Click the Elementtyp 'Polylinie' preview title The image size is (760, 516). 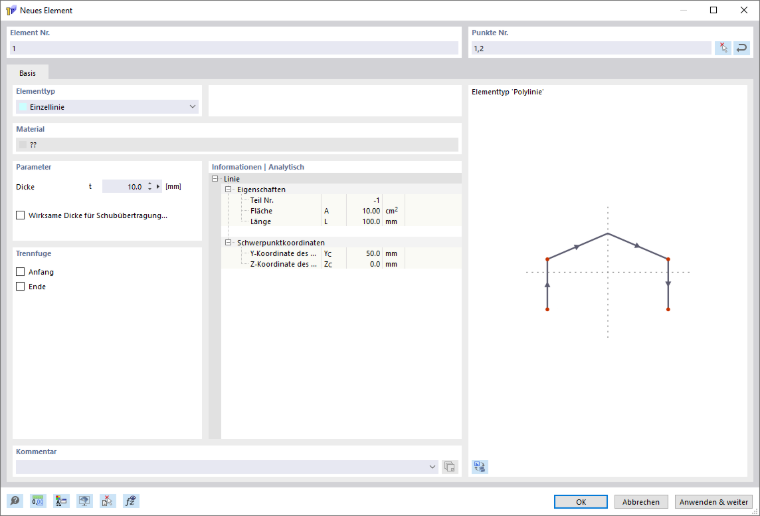coord(507,92)
